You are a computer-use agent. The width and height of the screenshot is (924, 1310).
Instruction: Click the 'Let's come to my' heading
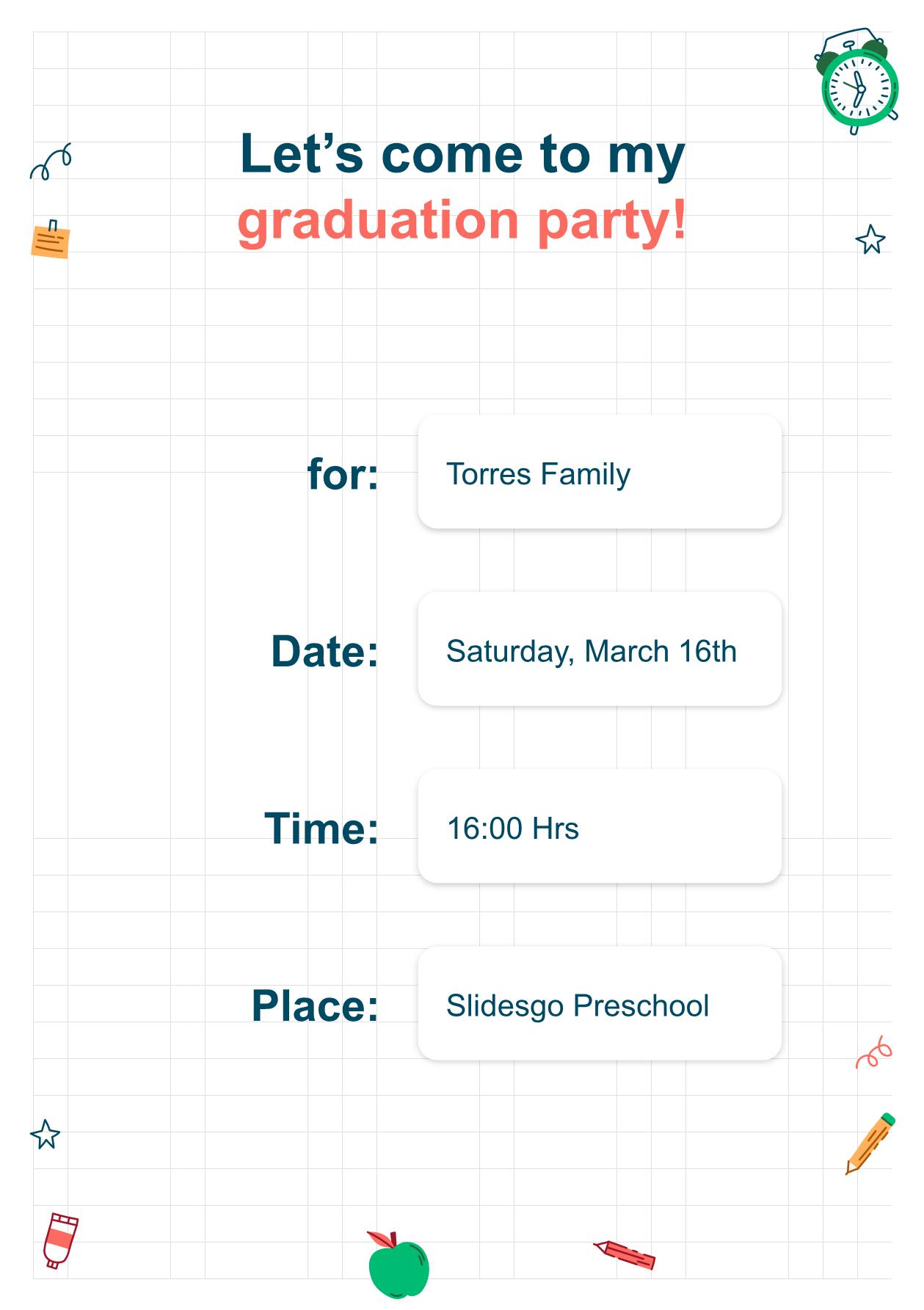[462, 155]
